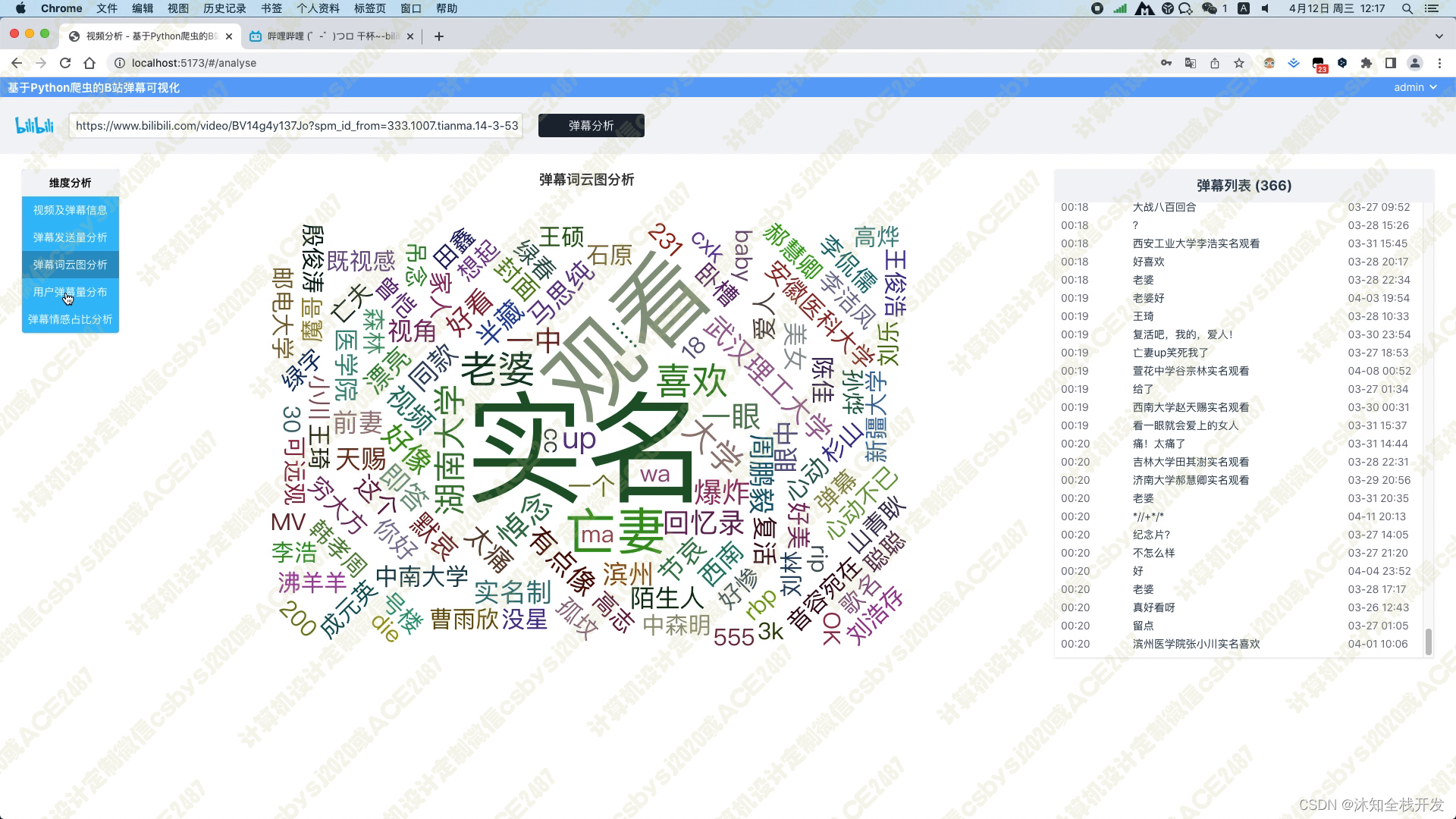The image size is (1456, 819).
Task: Expand the tab search chevron
Action: (x=1439, y=36)
